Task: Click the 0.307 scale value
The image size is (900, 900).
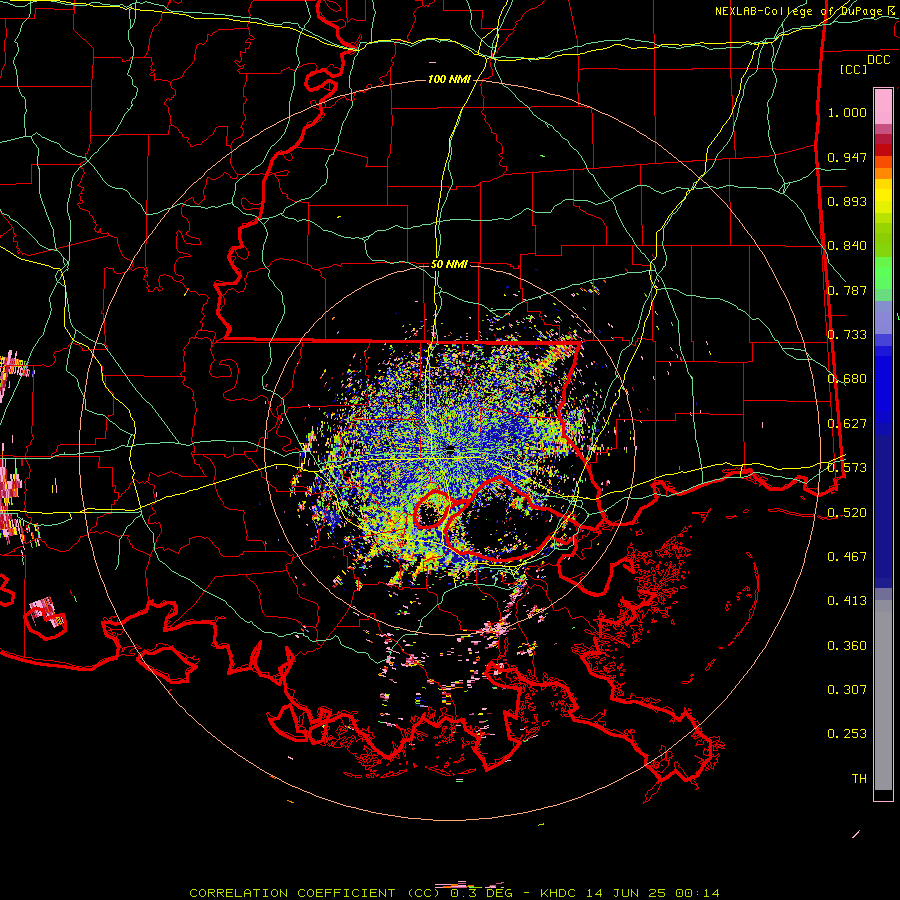Action: [847, 690]
